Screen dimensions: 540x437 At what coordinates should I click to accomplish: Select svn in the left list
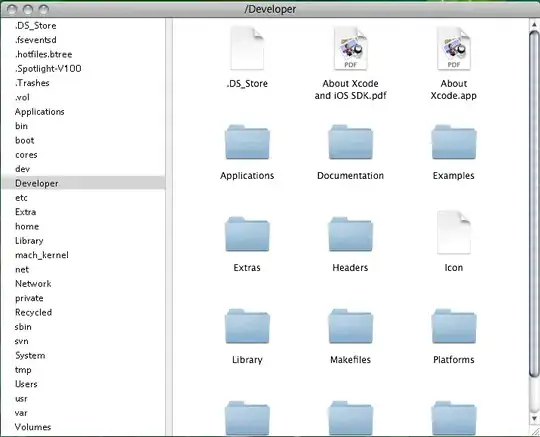(22, 341)
